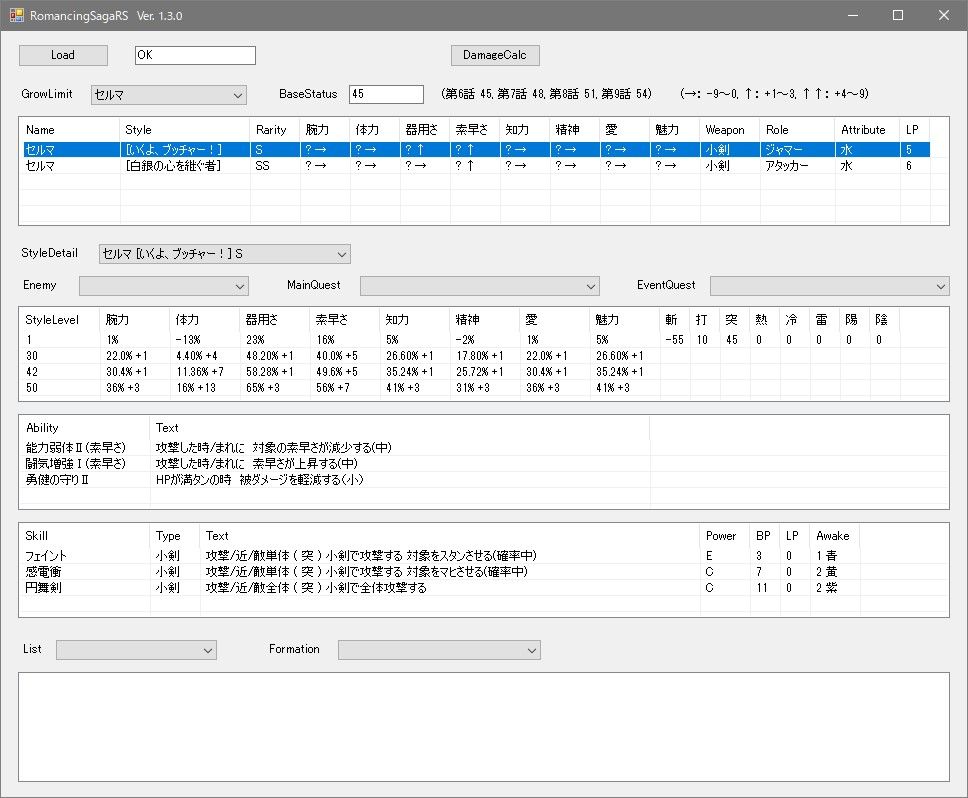Click the Type column header in skill list

pyautogui.click(x=175, y=536)
